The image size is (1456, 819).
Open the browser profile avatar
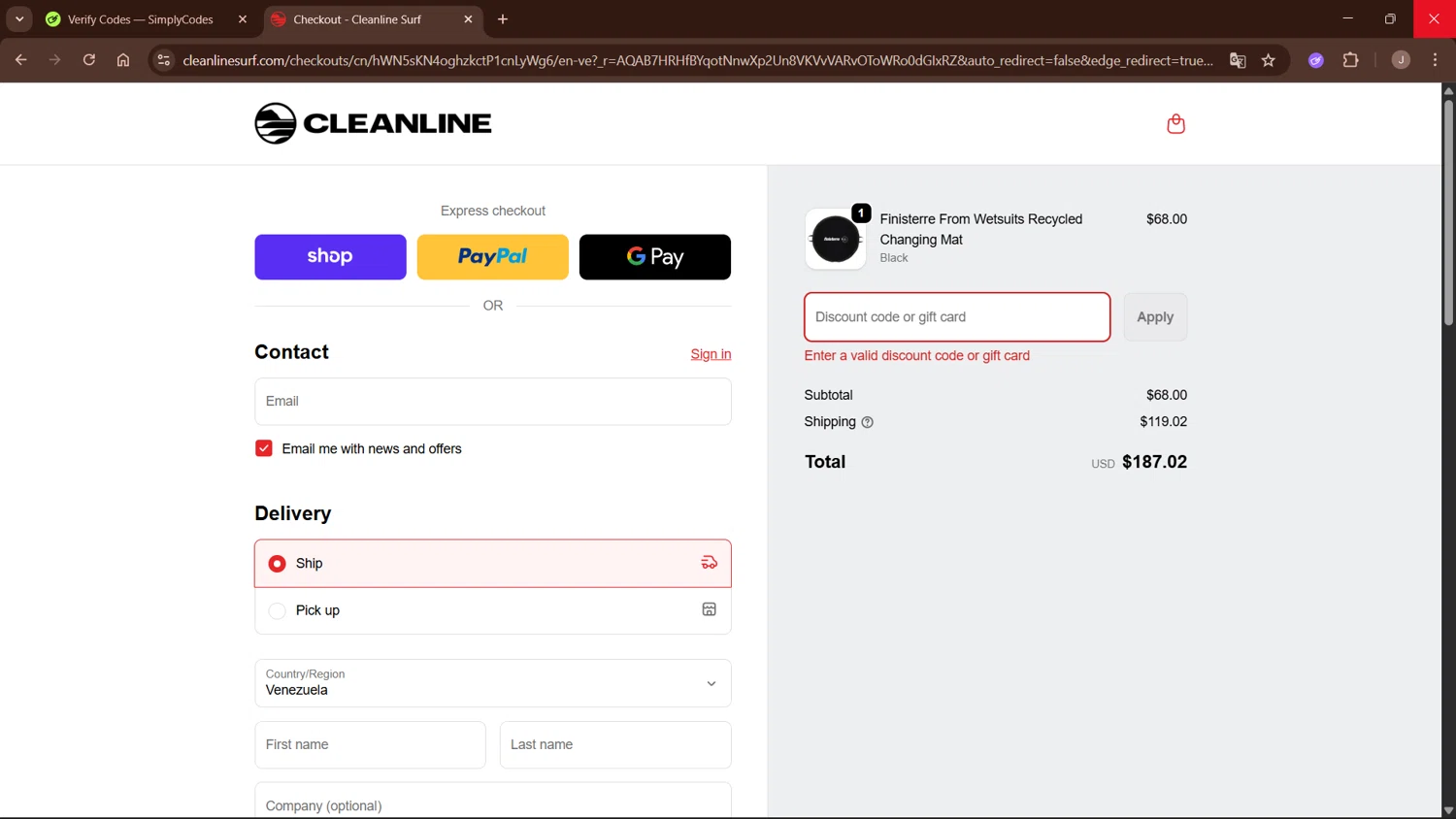pos(1401,60)
